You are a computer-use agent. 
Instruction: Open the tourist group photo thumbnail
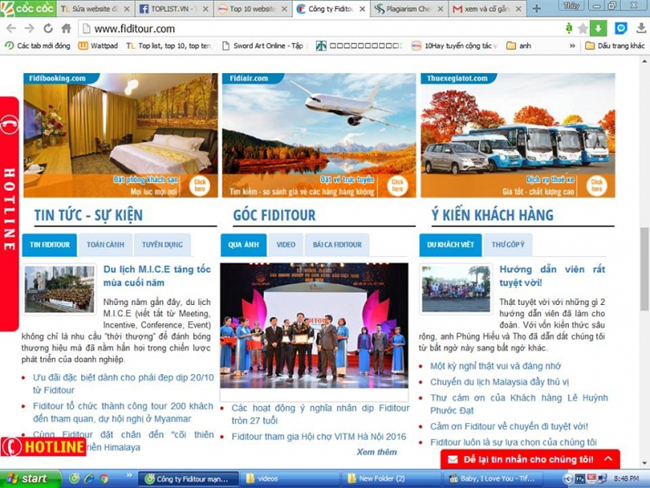(x=456, y=289)
